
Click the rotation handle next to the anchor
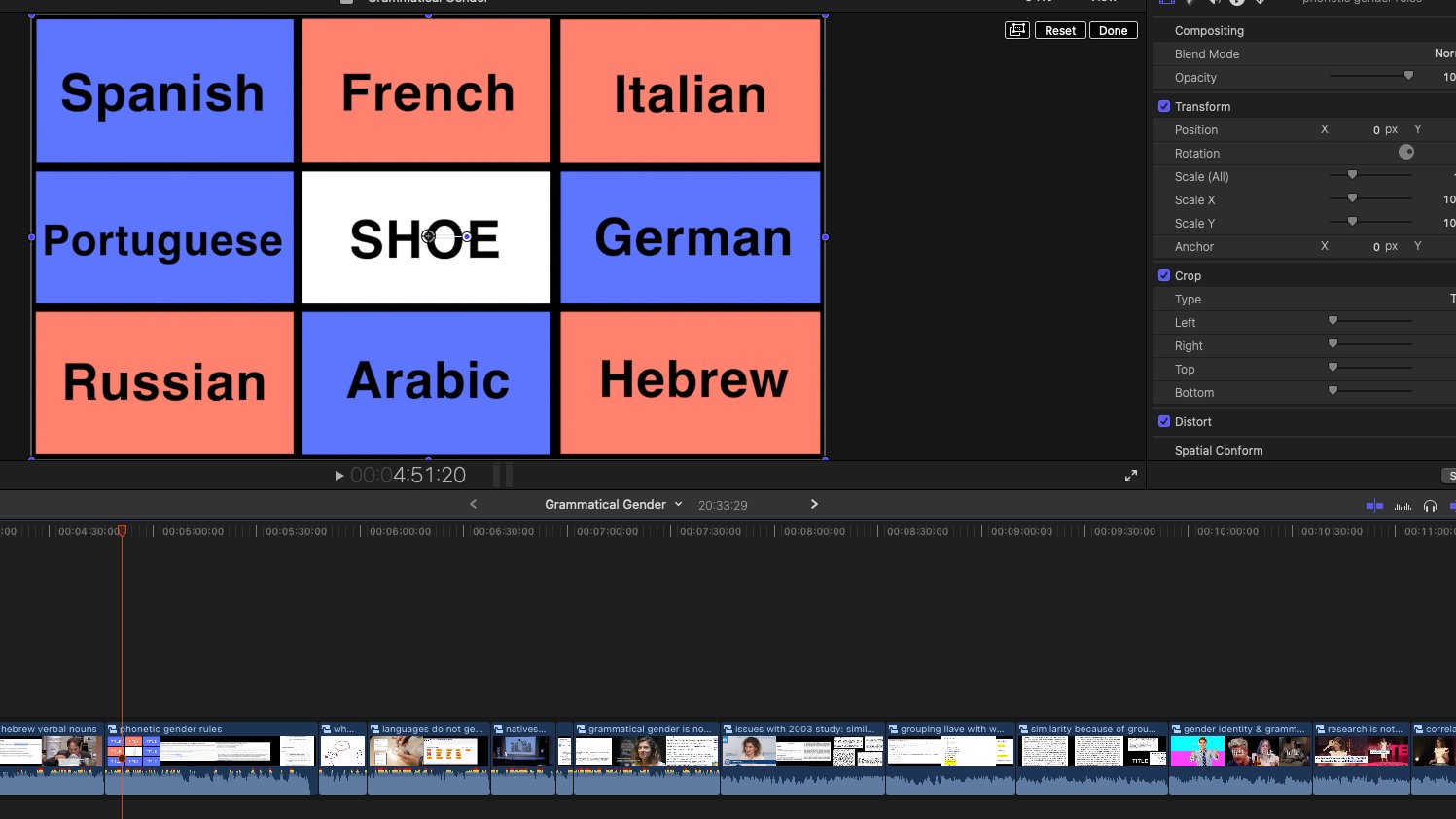coord(467,236)
